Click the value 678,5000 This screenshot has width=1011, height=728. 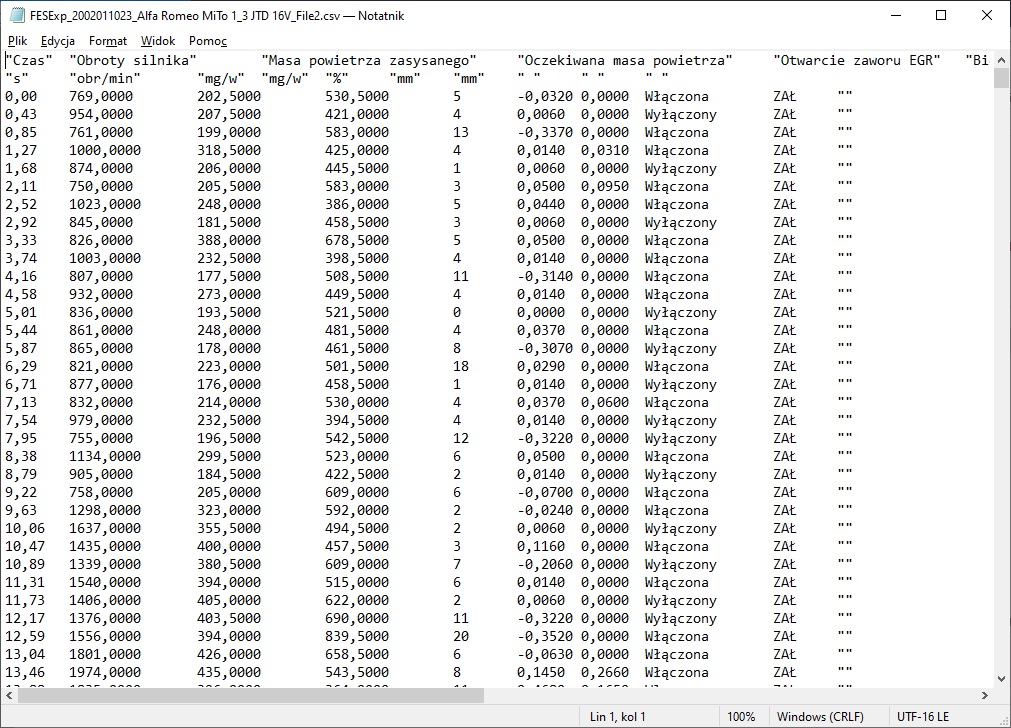click(357, 241)
